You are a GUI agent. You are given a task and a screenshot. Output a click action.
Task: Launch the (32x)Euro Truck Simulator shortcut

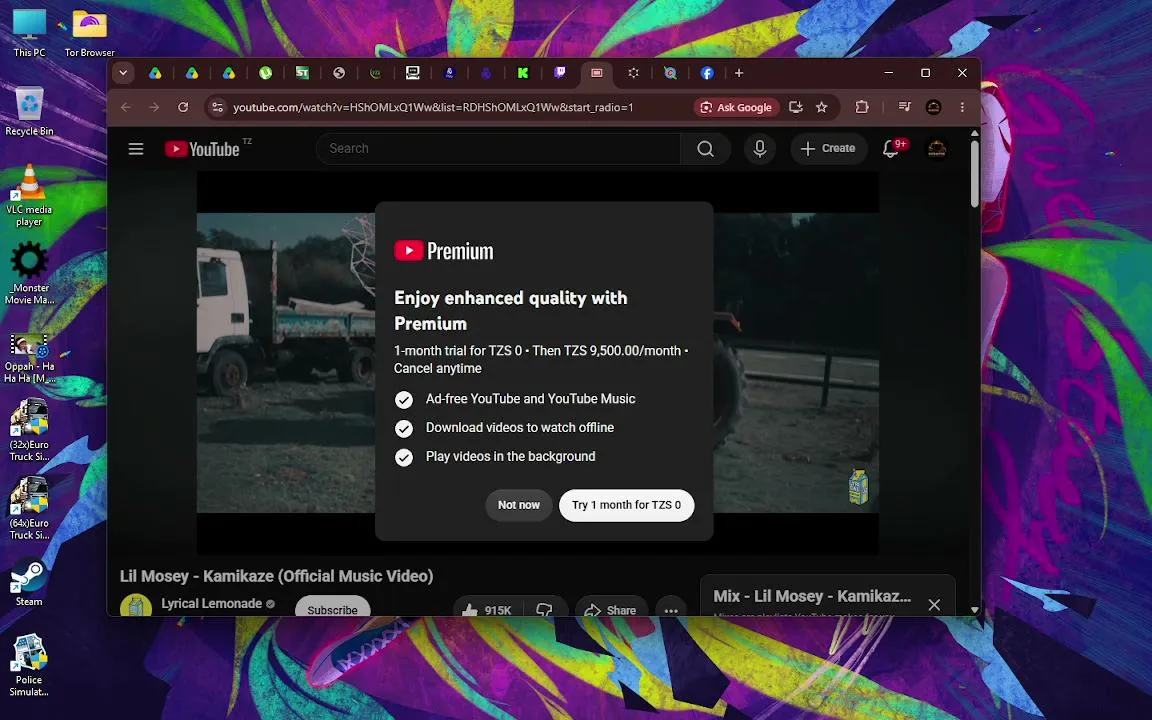click(29, 430)
